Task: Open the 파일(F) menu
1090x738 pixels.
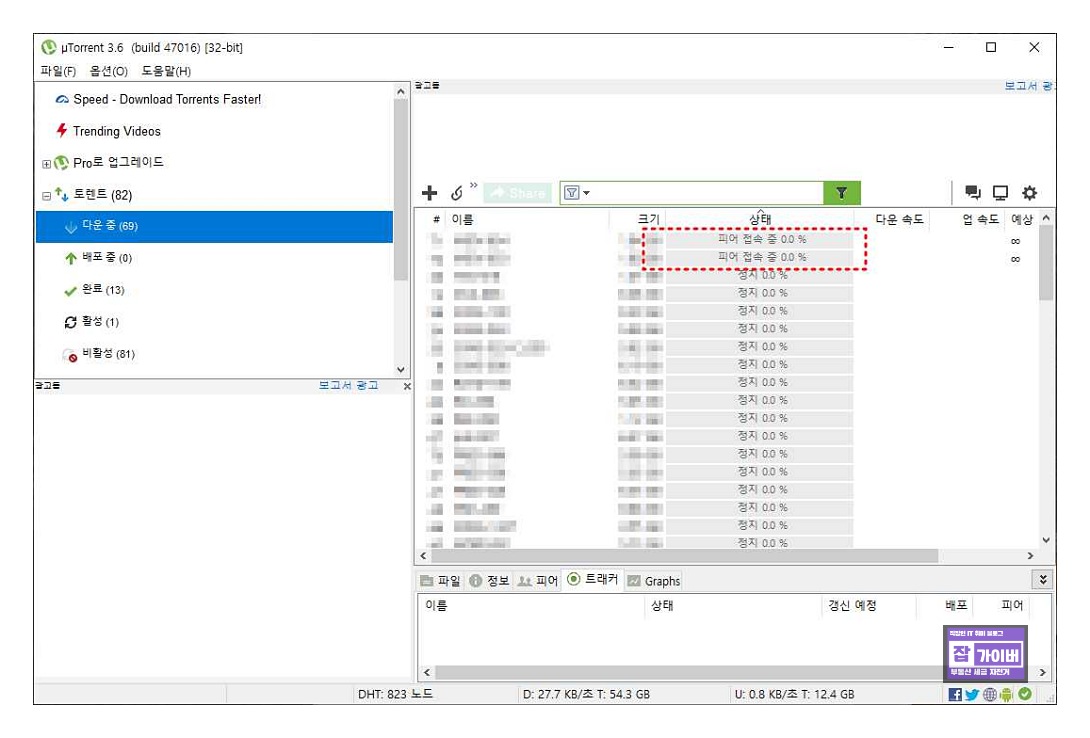Action: pos(58,71)
